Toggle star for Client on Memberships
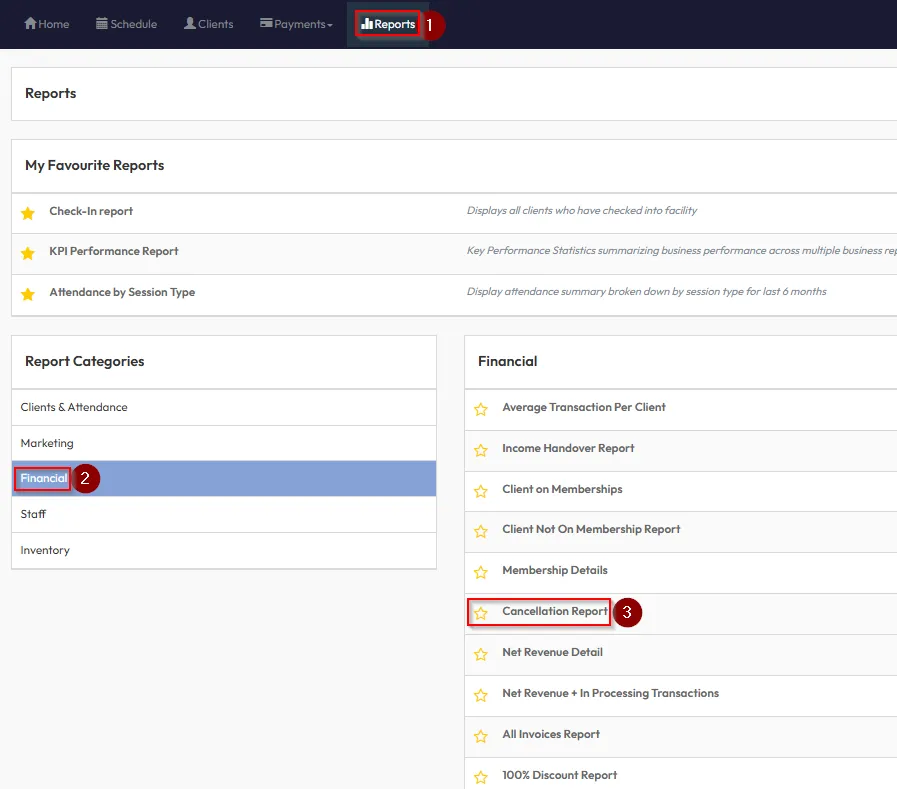 [481, 491]
